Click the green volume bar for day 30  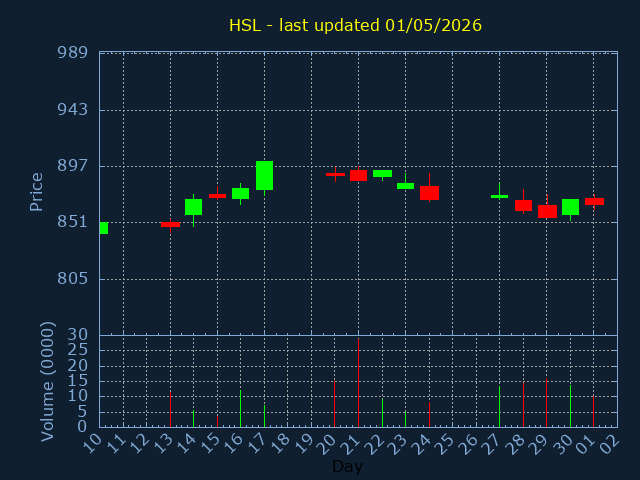(x=570, y=406)
